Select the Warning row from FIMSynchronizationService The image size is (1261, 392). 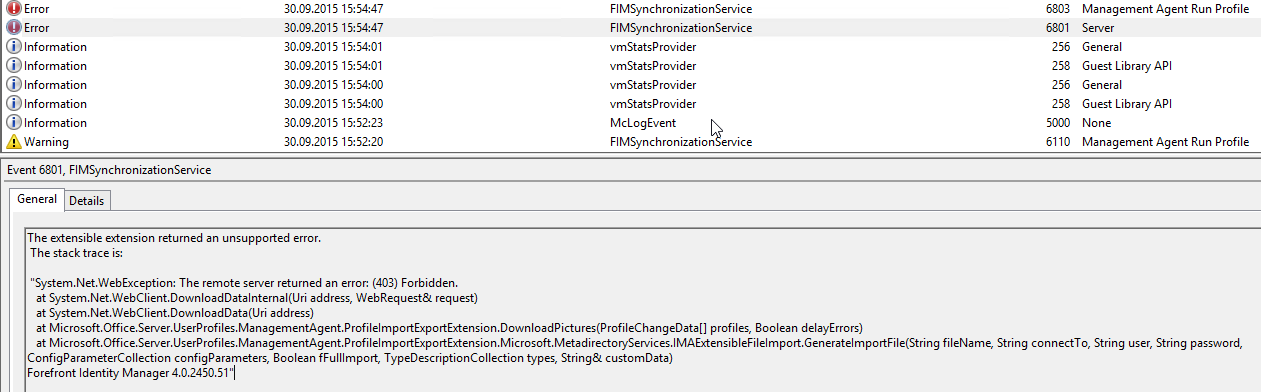coord(630,142)
